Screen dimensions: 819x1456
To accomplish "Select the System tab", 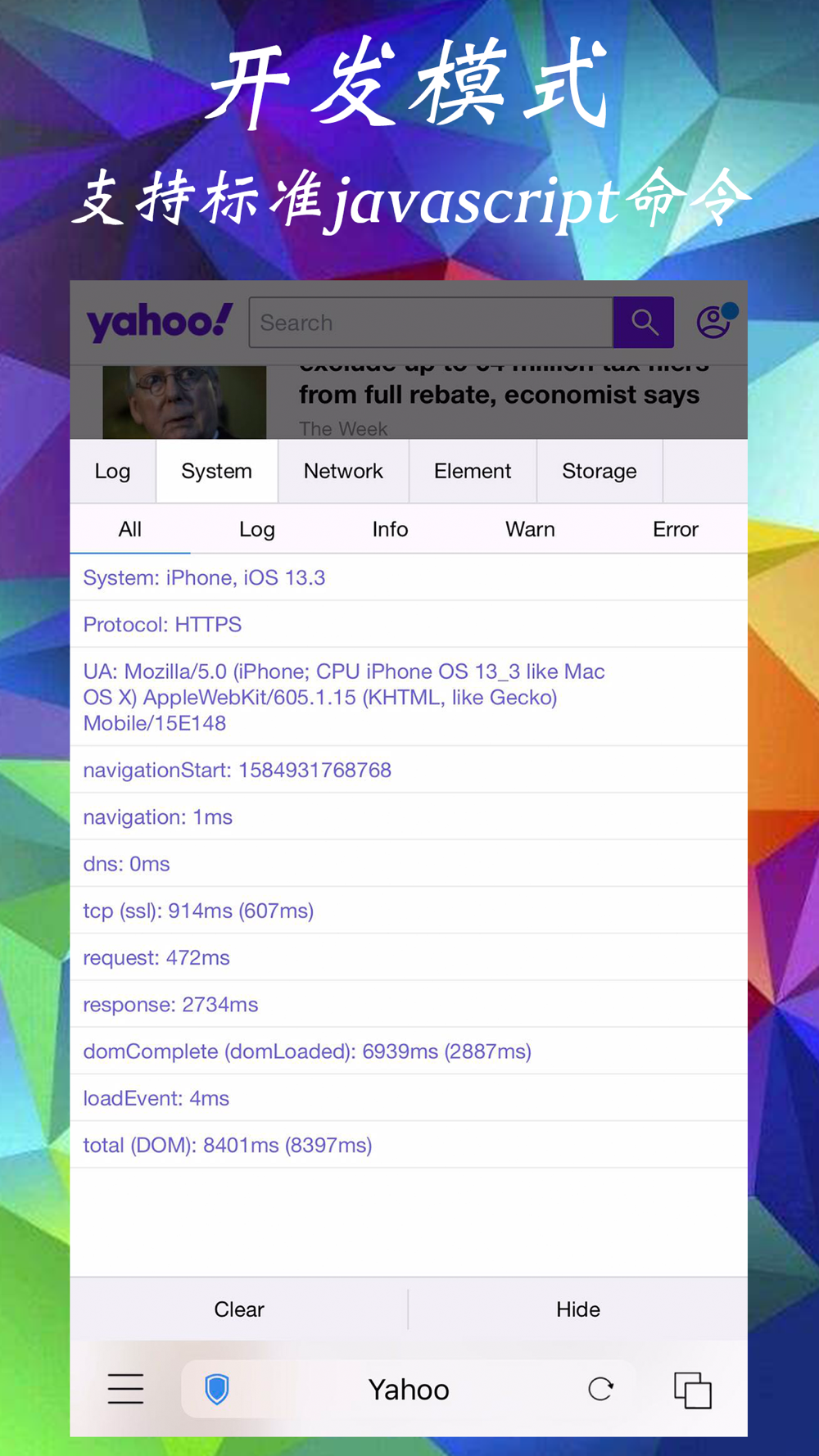I will (x=216, y=471).
